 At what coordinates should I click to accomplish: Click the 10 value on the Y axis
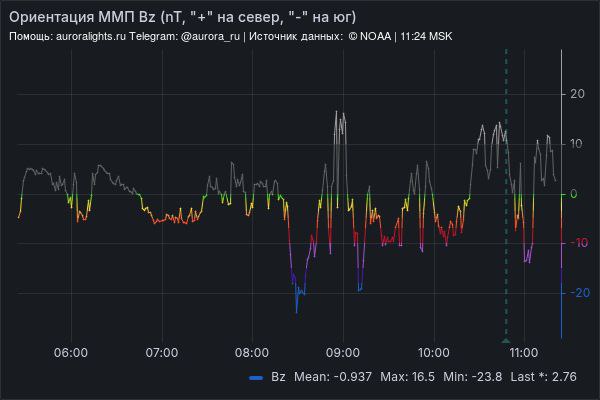pos(576,144)
